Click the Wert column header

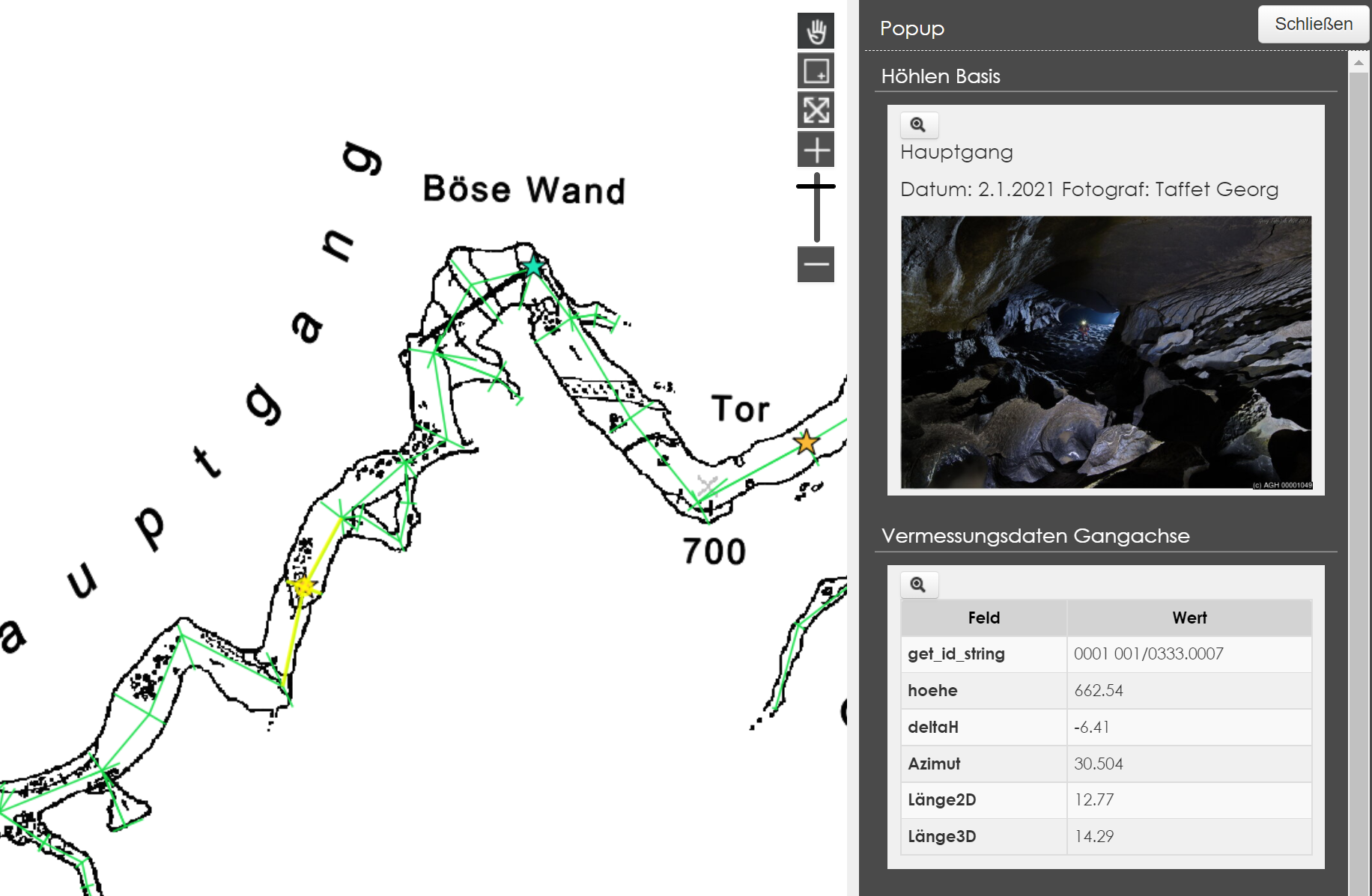pos(1189,618)
